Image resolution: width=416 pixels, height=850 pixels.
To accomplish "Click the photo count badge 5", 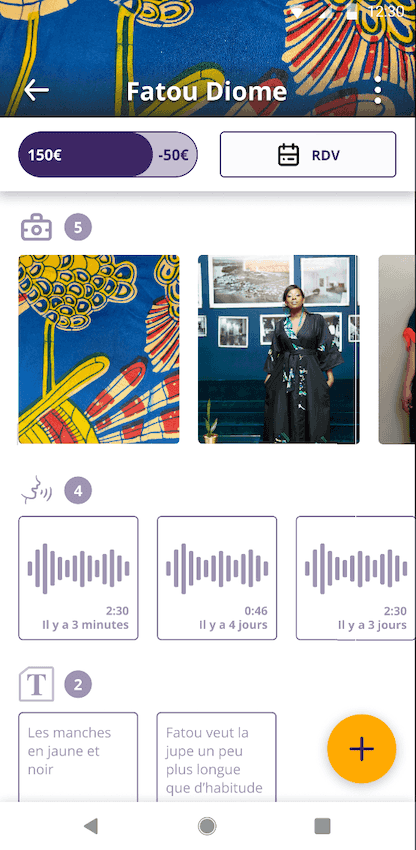I will [78, 227].
